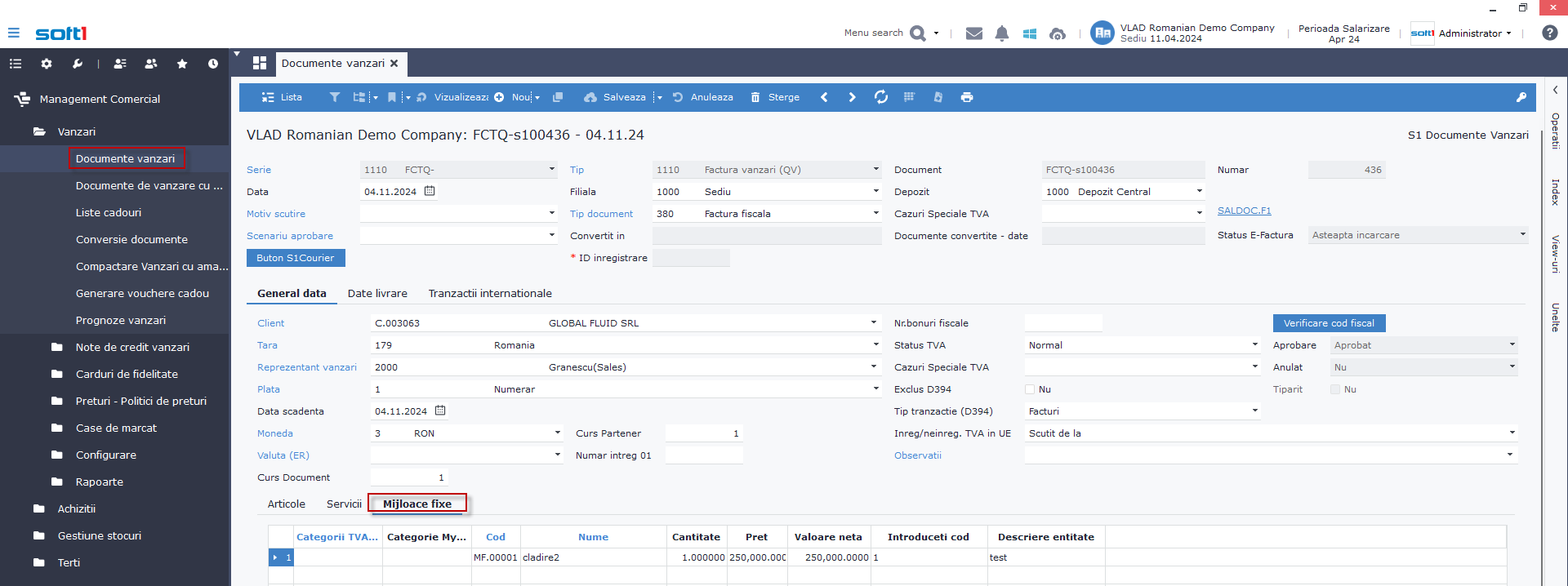Open the Data scadenta calendar picker

(440, 411)
